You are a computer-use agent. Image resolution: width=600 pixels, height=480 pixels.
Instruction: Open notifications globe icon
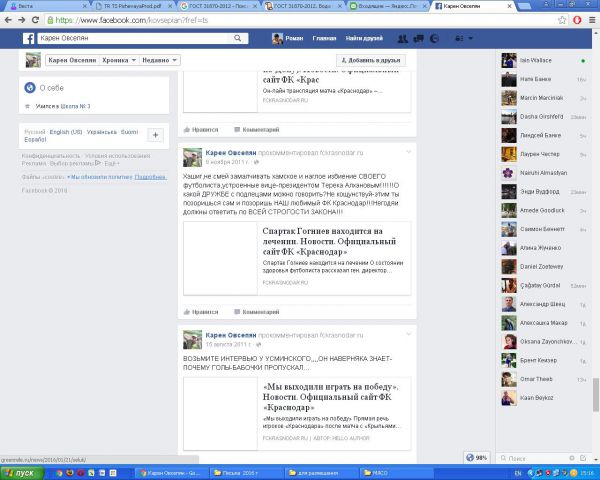click(434, 38)
